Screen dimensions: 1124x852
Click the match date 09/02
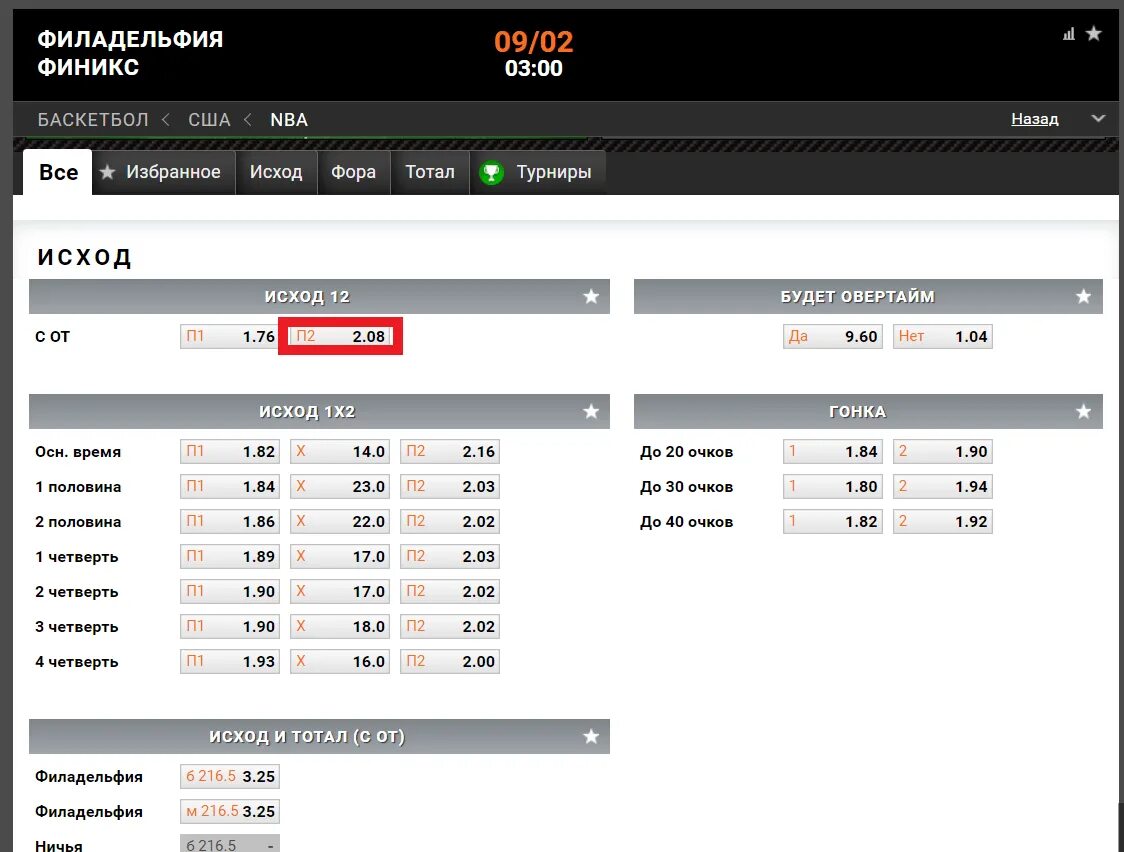click(x=533, y=42)
